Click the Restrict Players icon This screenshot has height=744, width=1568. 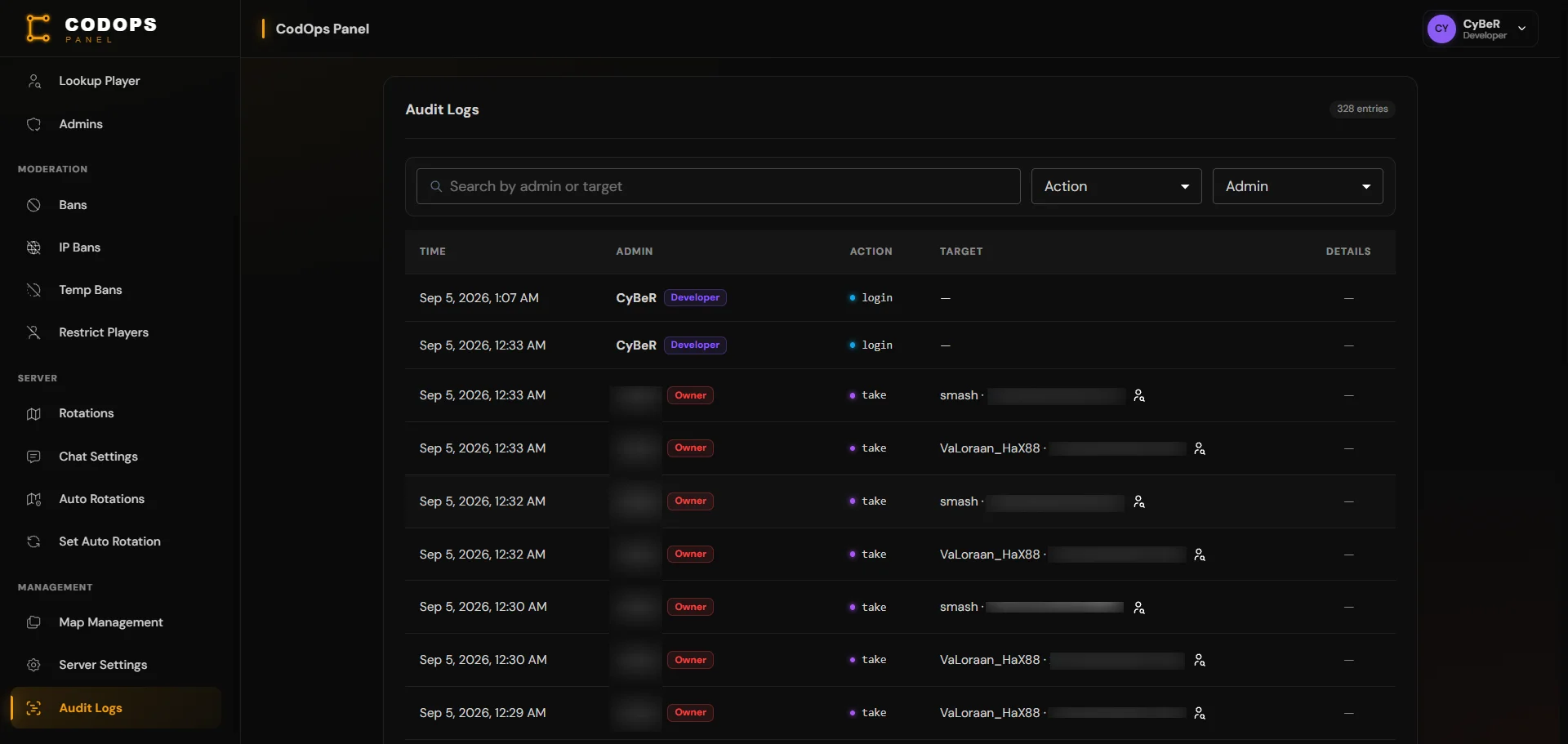33,332
